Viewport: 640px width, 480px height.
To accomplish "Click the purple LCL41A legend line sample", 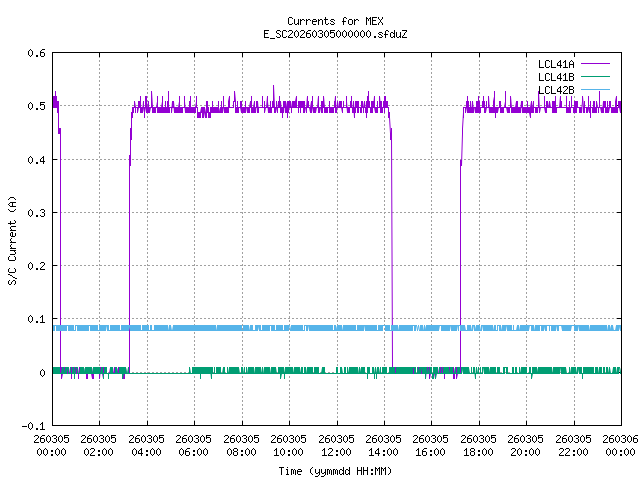I will point(593,64).
